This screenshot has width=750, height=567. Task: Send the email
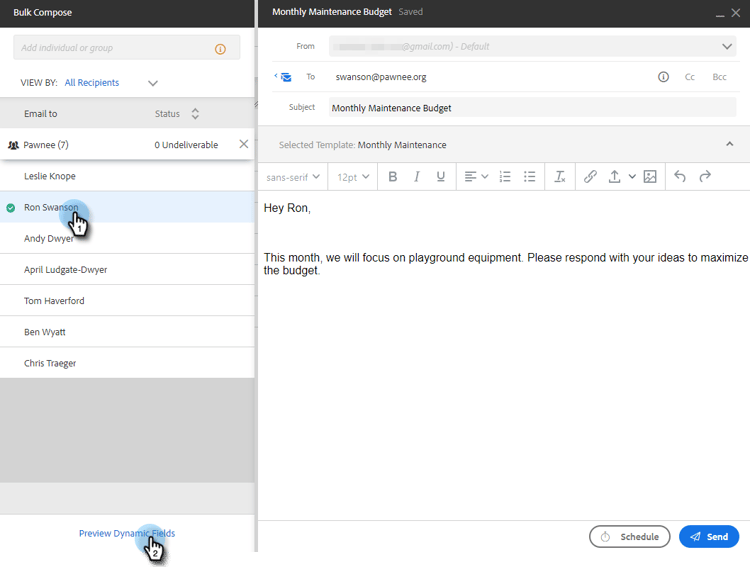(709, 536)
